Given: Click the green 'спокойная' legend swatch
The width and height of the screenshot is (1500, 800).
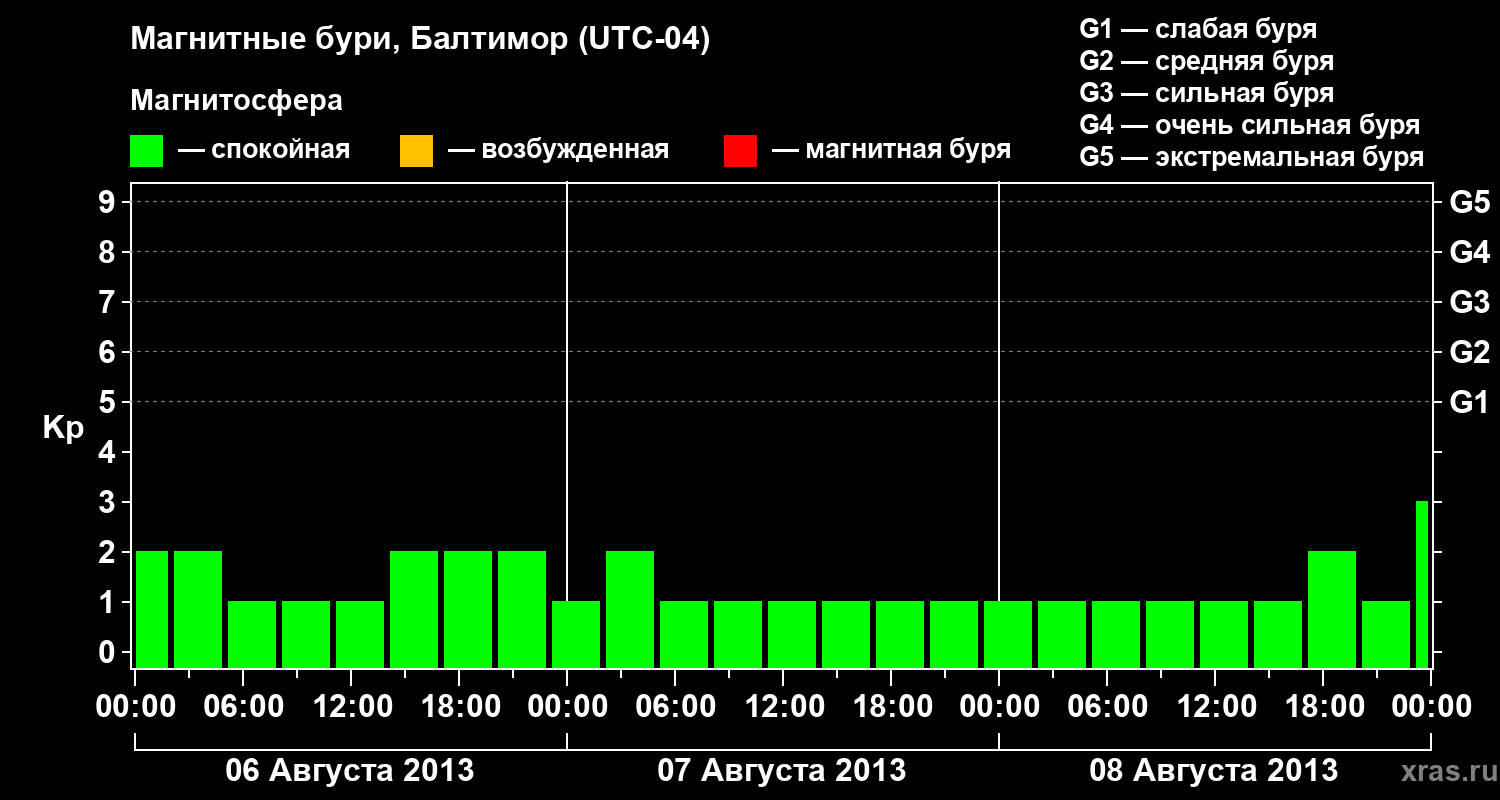Looking at the screenshot, I should point(147,151).
